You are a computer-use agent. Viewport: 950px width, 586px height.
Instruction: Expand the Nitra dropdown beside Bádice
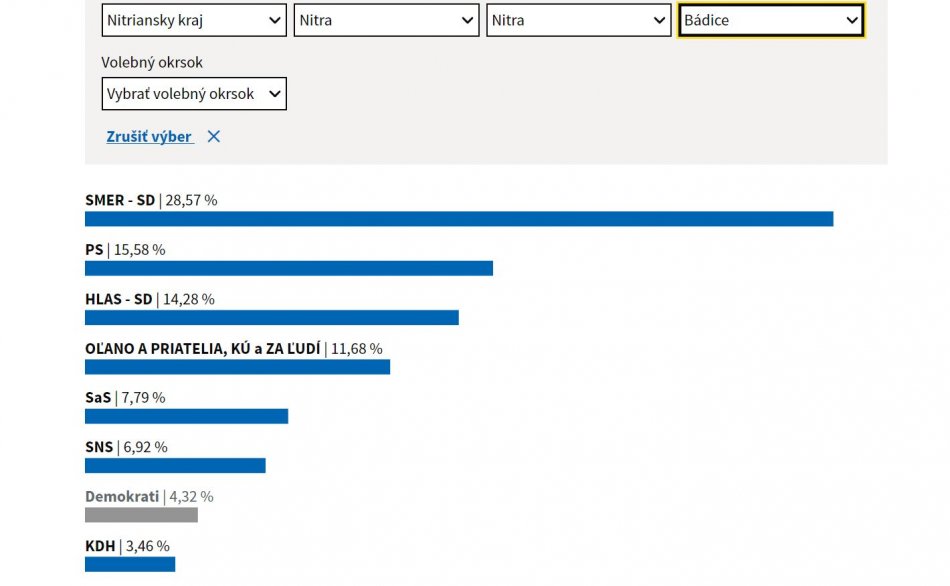tap(578, 20)
